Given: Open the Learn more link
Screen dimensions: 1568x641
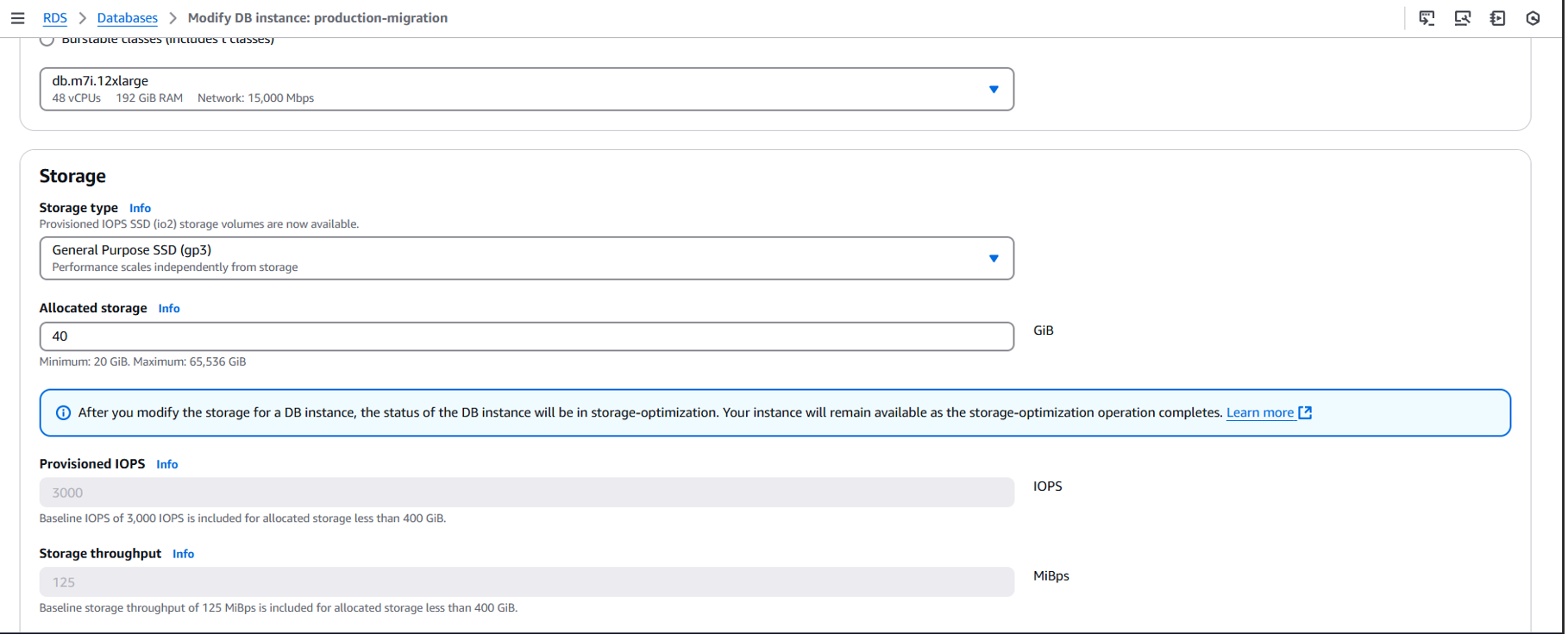Looking at the screenshot, I should click(1262, 413).
